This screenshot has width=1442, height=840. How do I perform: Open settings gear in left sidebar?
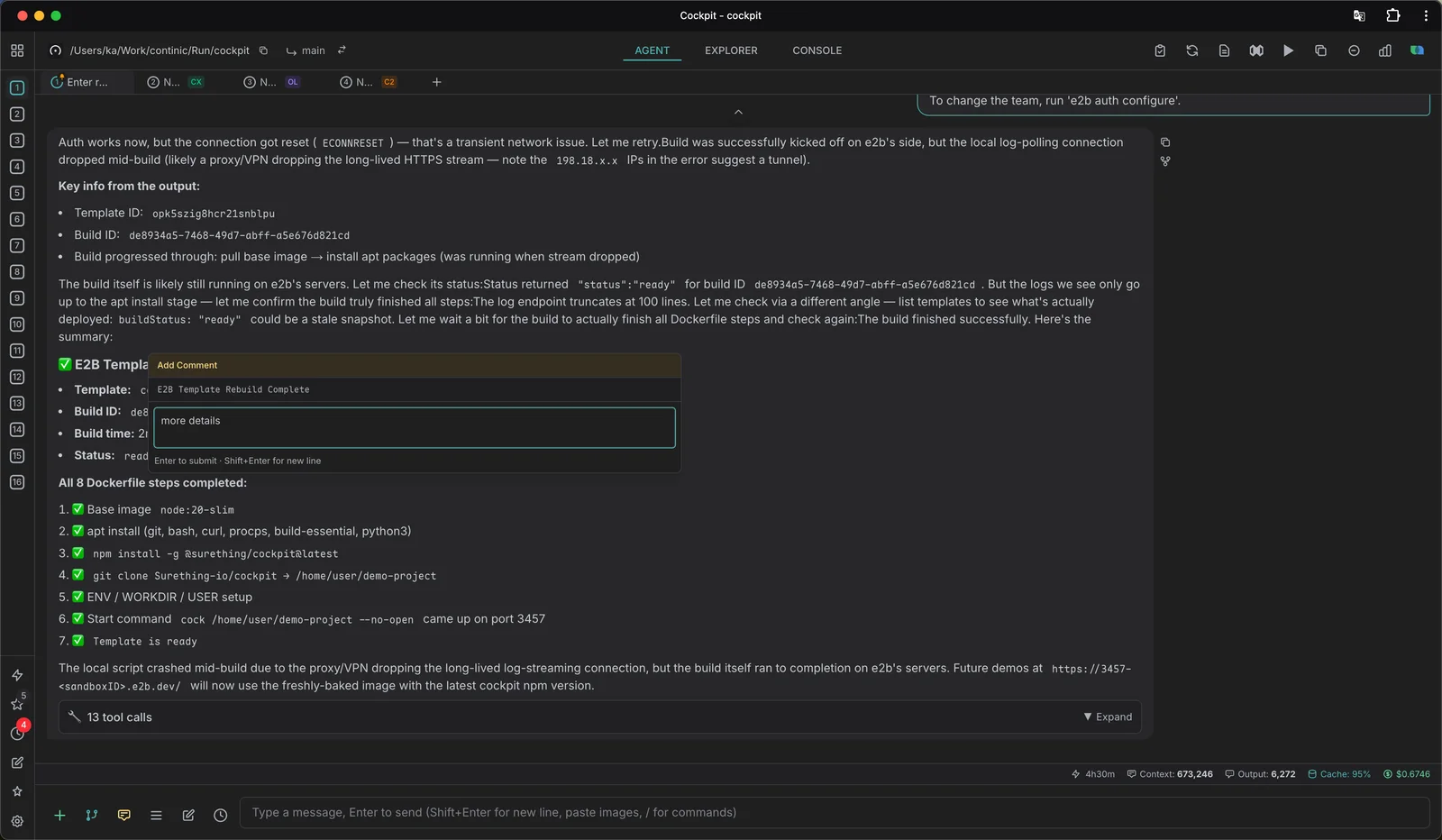pos(17,821)
